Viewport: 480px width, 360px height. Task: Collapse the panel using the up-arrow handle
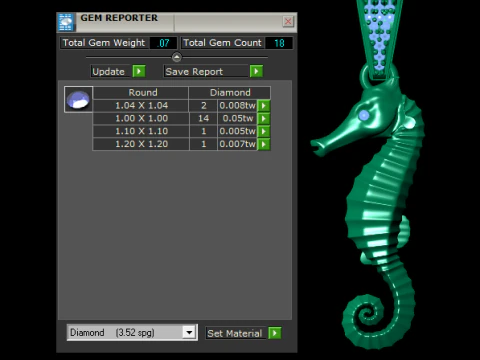coord(177,57)
